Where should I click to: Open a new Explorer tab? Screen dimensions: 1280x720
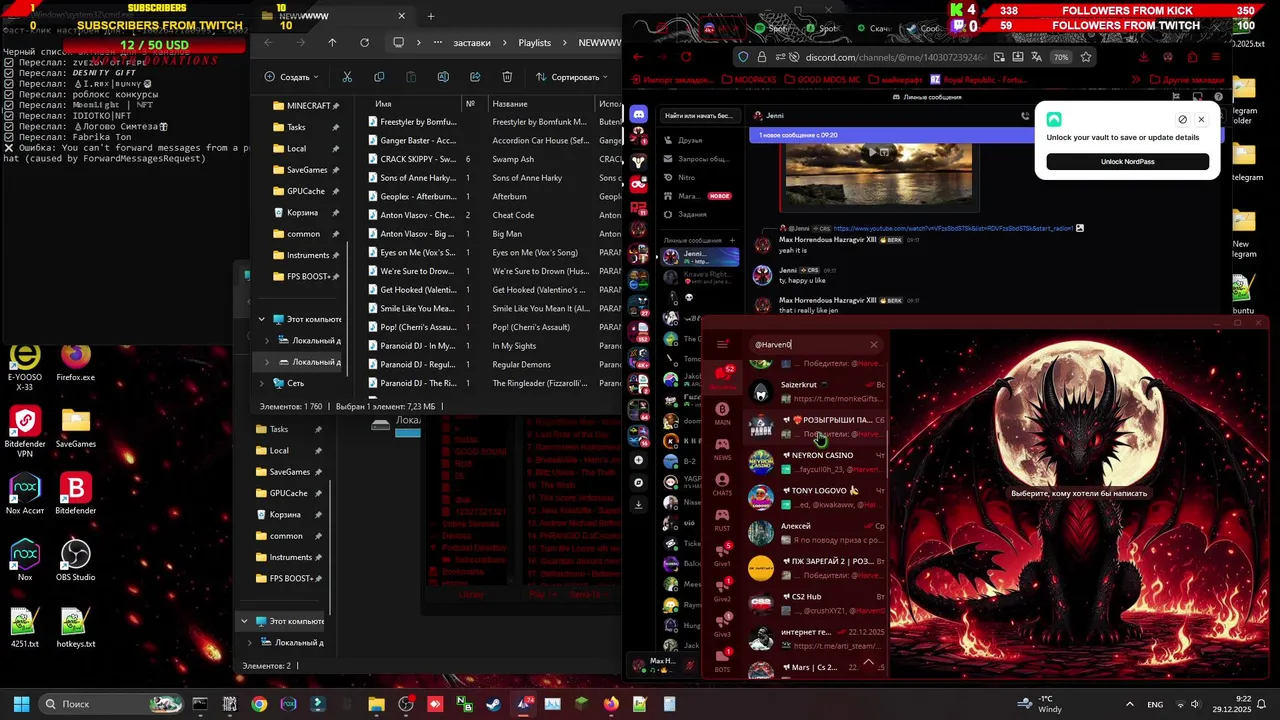pos(431,16)
